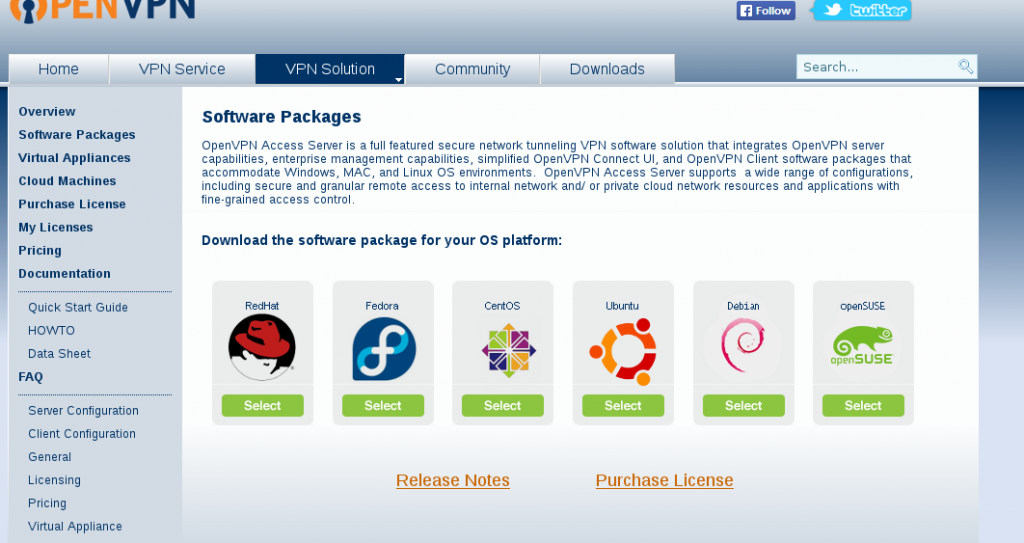Image resolution: width=1024 pixels, height=543 pixels.
Task: Click Select under openSUSE
Action: pos(863,406)
